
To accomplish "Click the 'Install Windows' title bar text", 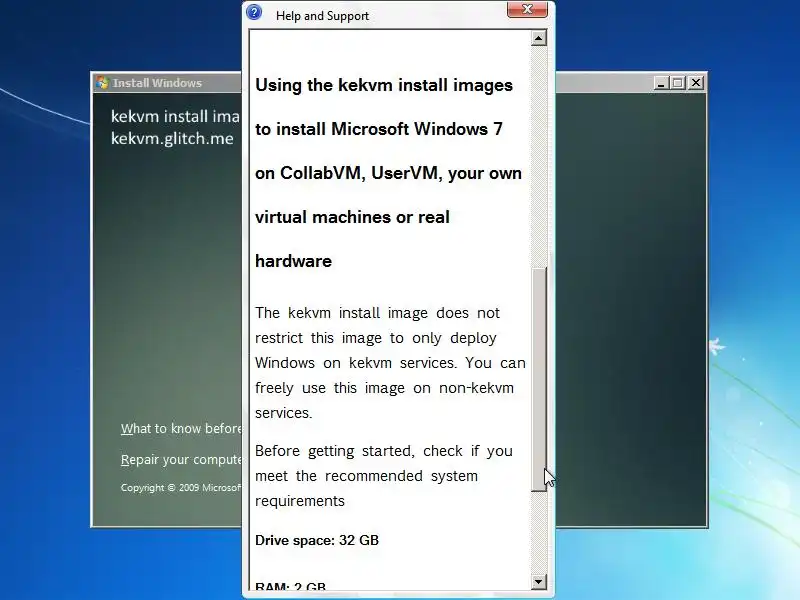I will pos(157,83).
